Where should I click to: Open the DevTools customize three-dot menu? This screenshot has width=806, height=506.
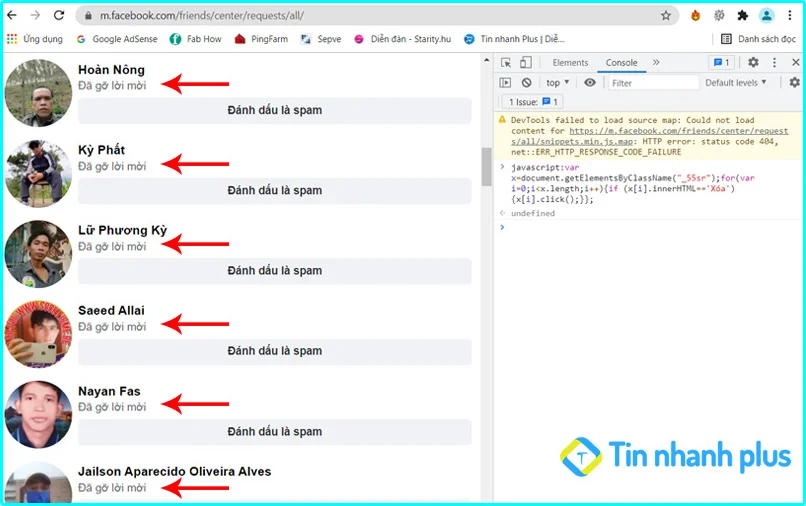pos(774,63)
